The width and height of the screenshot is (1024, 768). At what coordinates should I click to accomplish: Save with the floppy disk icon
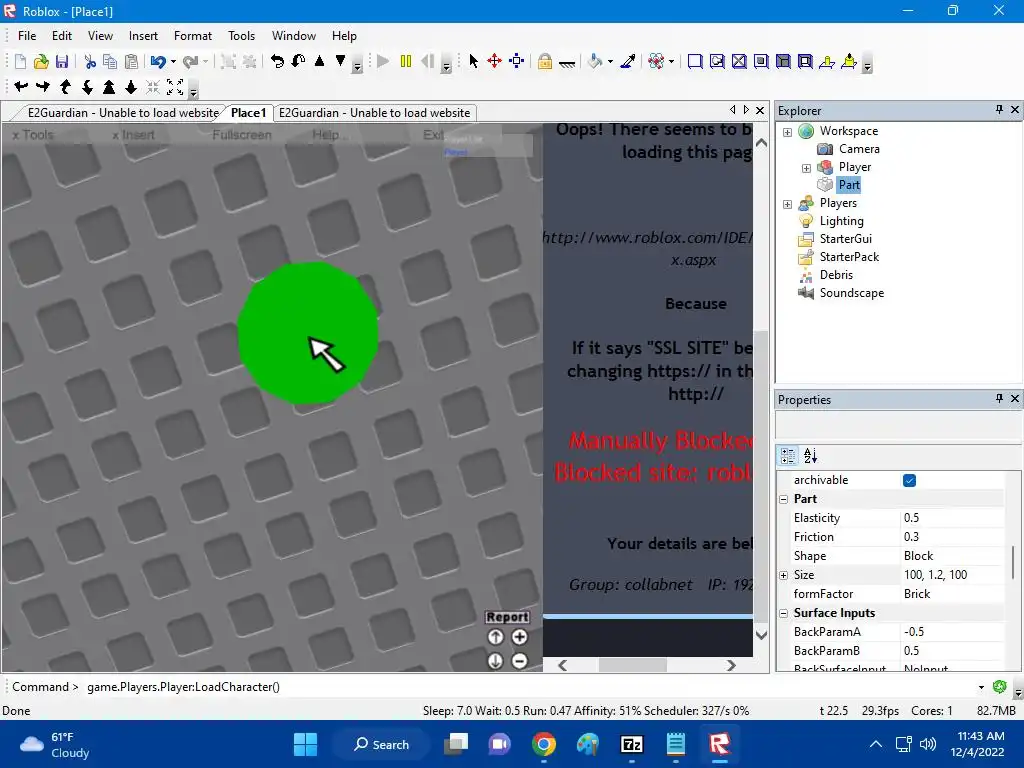coord(62,61)
